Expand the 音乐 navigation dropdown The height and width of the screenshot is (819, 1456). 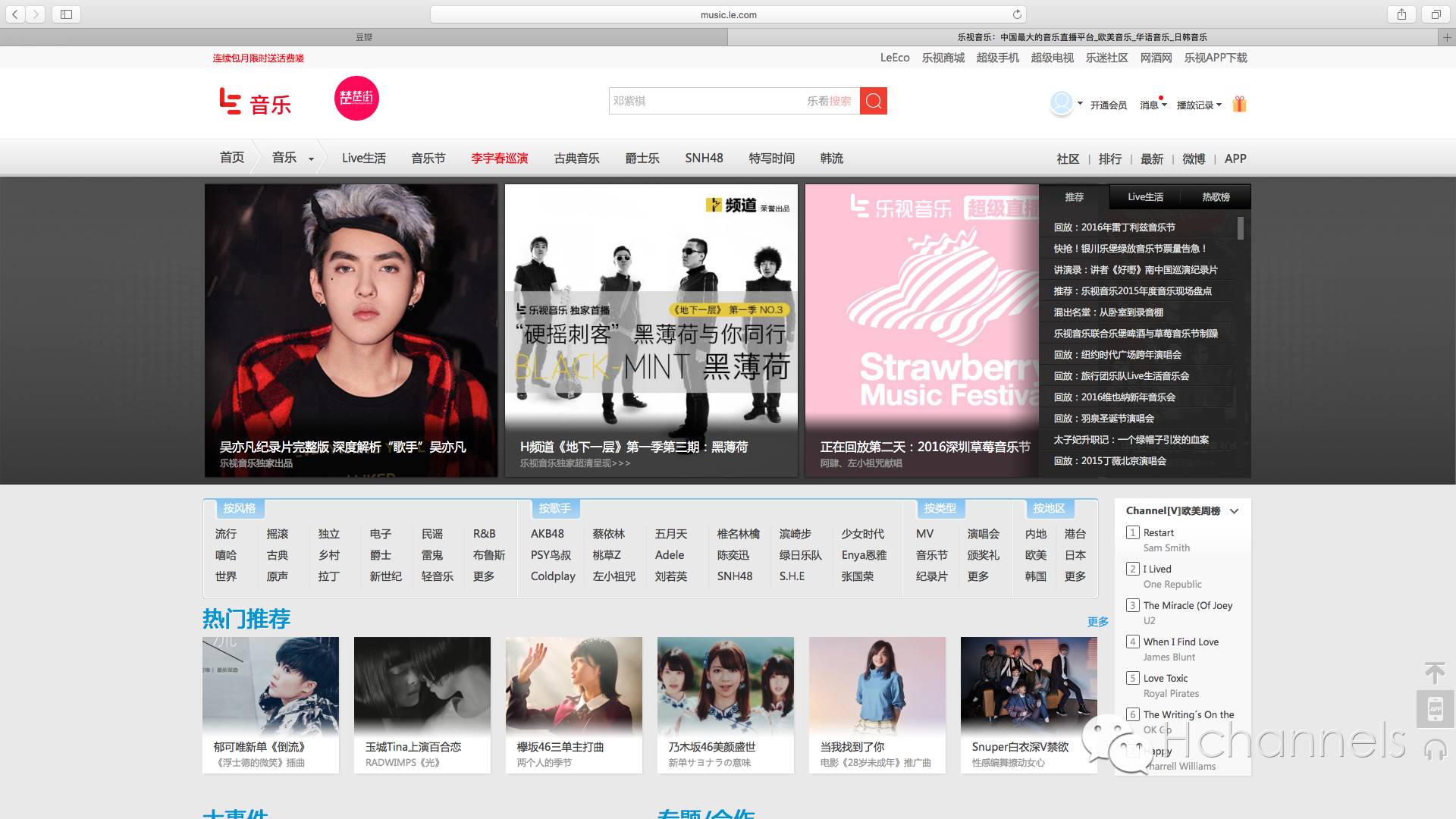coord(311,159)
